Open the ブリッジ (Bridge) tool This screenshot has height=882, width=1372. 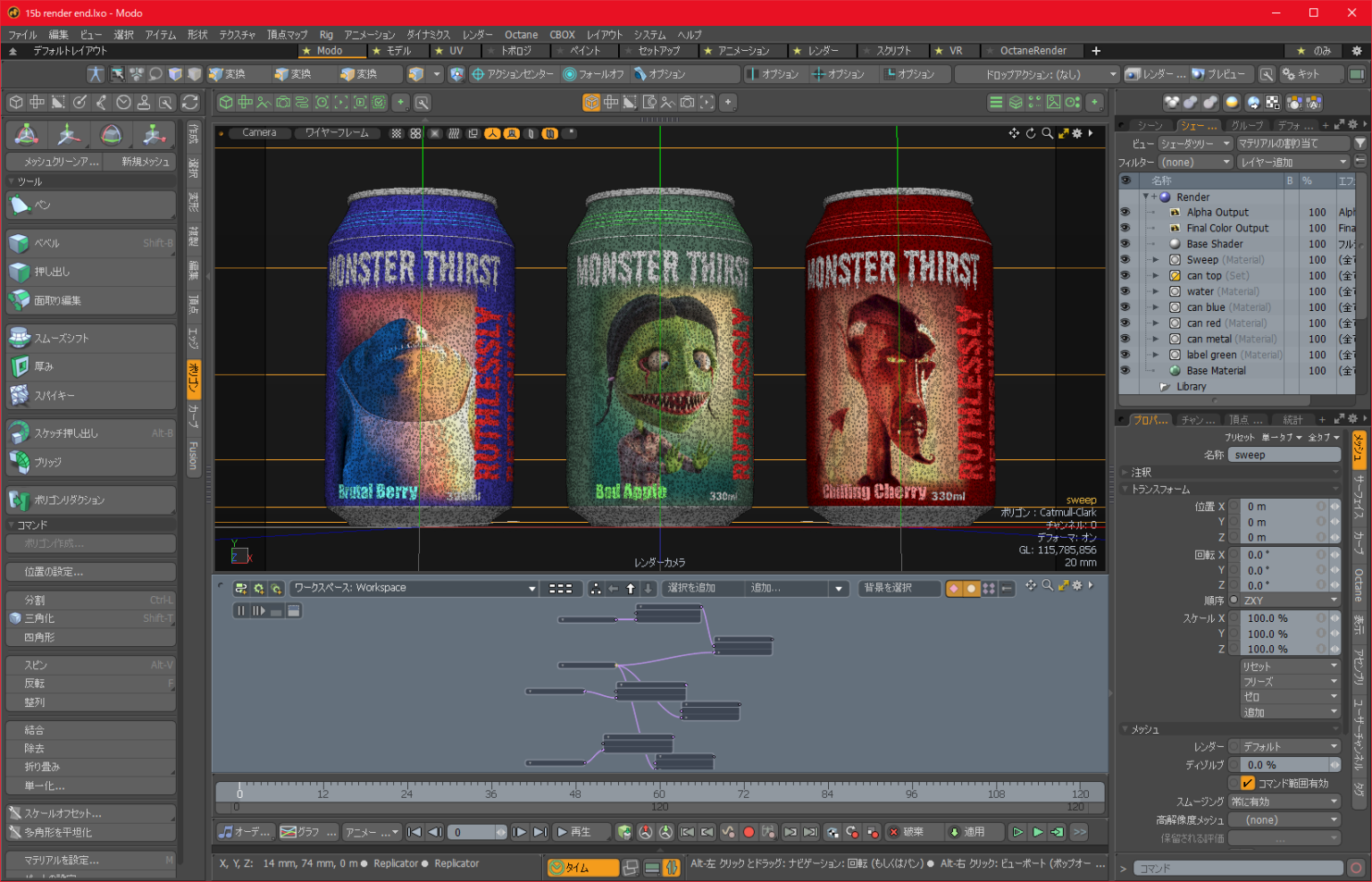click(x=89, y=462)
